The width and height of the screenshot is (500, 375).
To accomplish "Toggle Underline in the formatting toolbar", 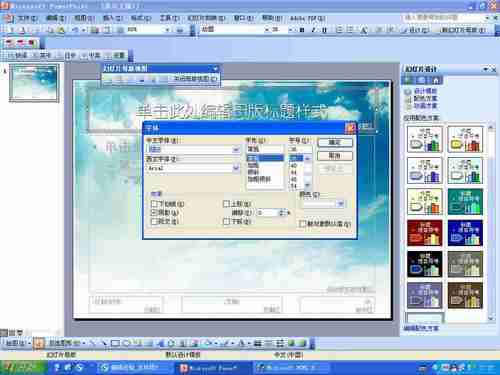I will click(x=324, y=30).
